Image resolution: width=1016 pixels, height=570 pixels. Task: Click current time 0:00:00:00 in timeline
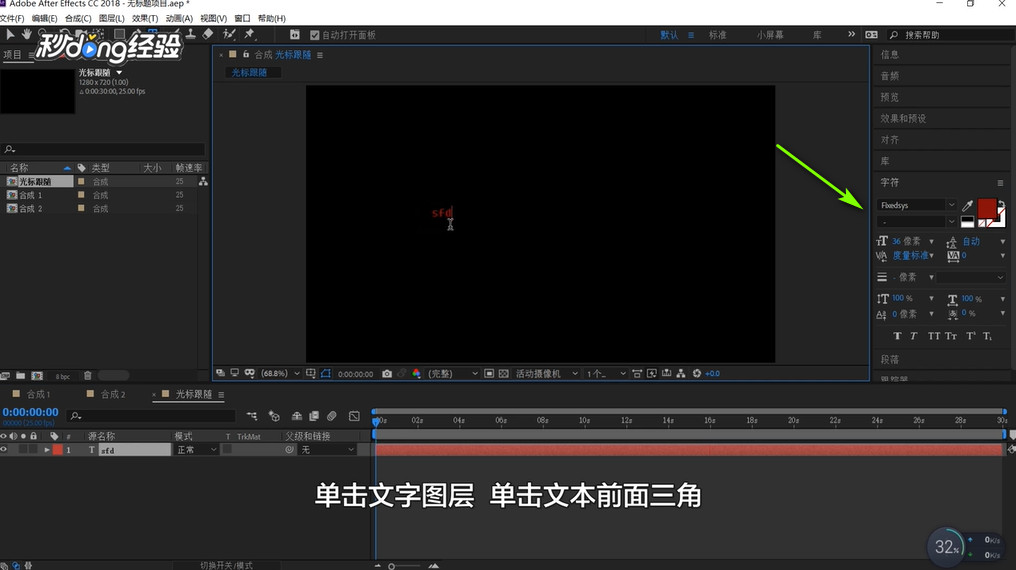[30, 412]
